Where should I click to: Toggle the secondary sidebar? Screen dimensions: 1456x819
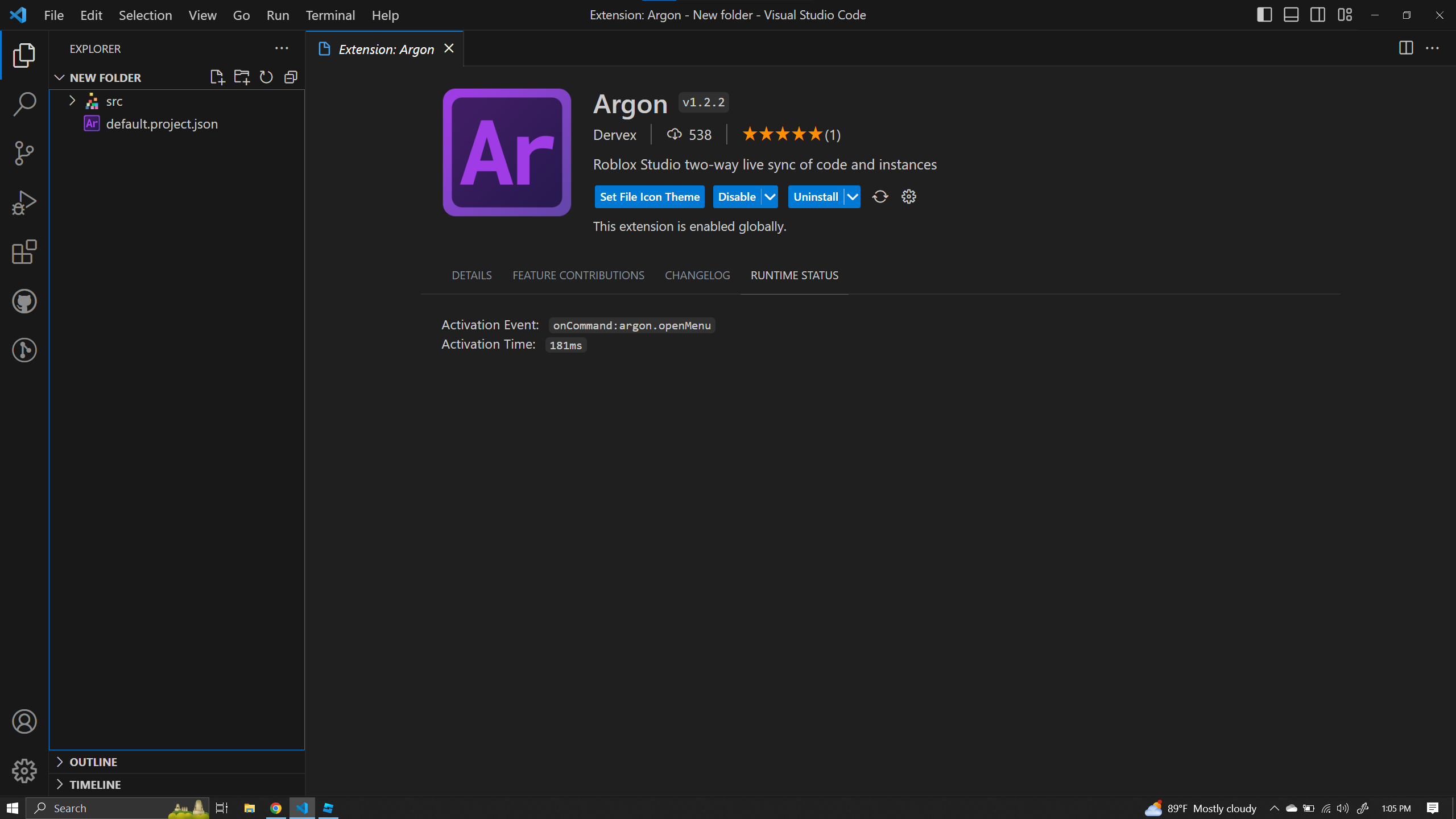1318,15
